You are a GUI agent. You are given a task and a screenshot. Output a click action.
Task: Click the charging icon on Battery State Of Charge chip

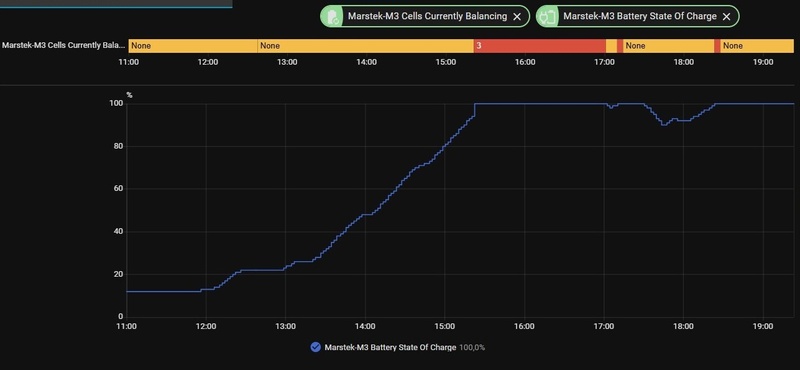click(x=549, y=16)
